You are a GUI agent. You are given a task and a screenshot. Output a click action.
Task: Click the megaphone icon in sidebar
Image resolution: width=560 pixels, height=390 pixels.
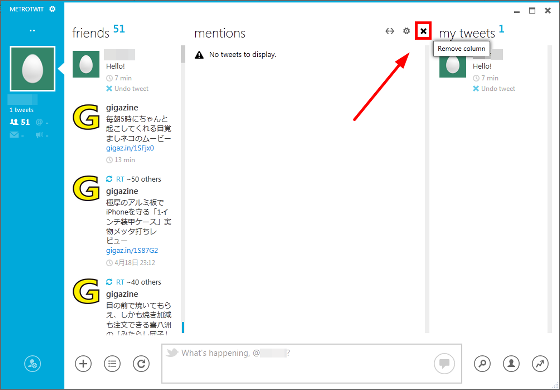pos(41,135)
